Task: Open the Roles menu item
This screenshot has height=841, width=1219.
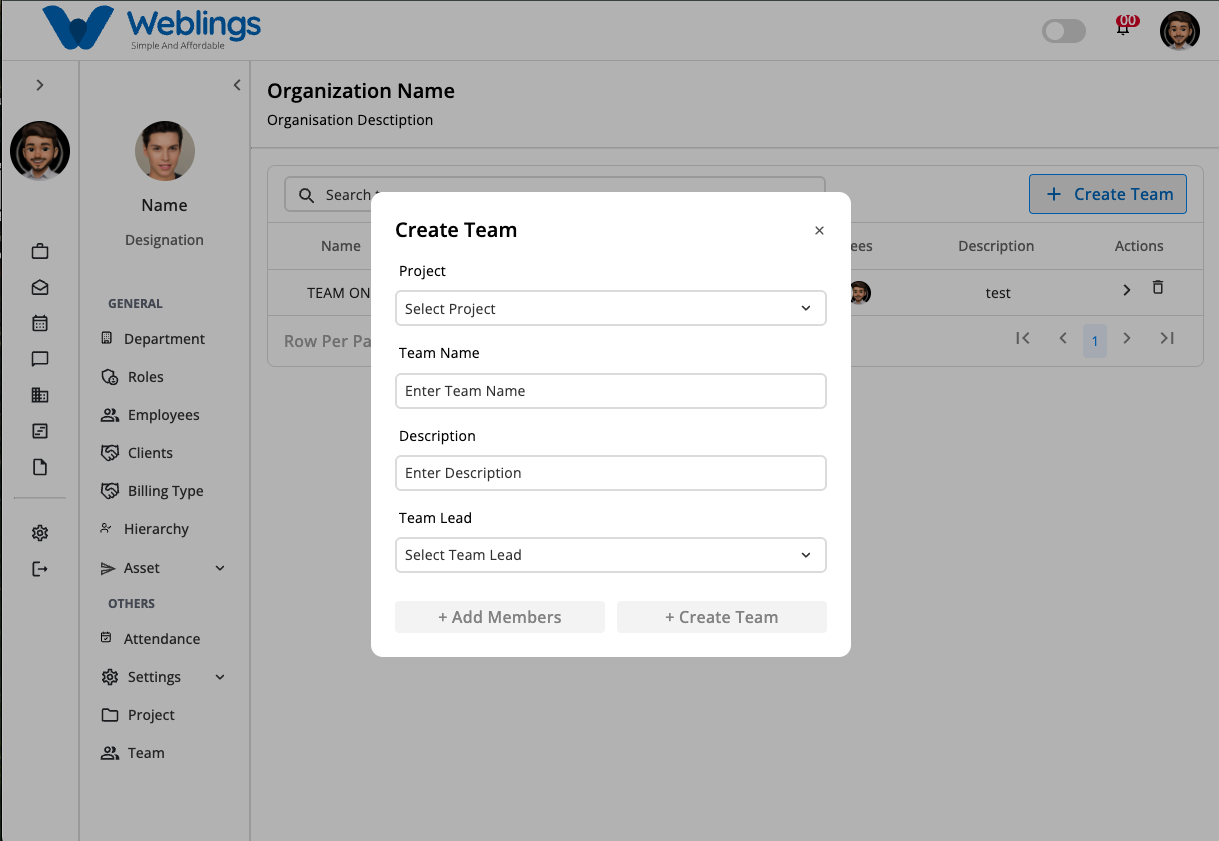Action: pos(132,377)
